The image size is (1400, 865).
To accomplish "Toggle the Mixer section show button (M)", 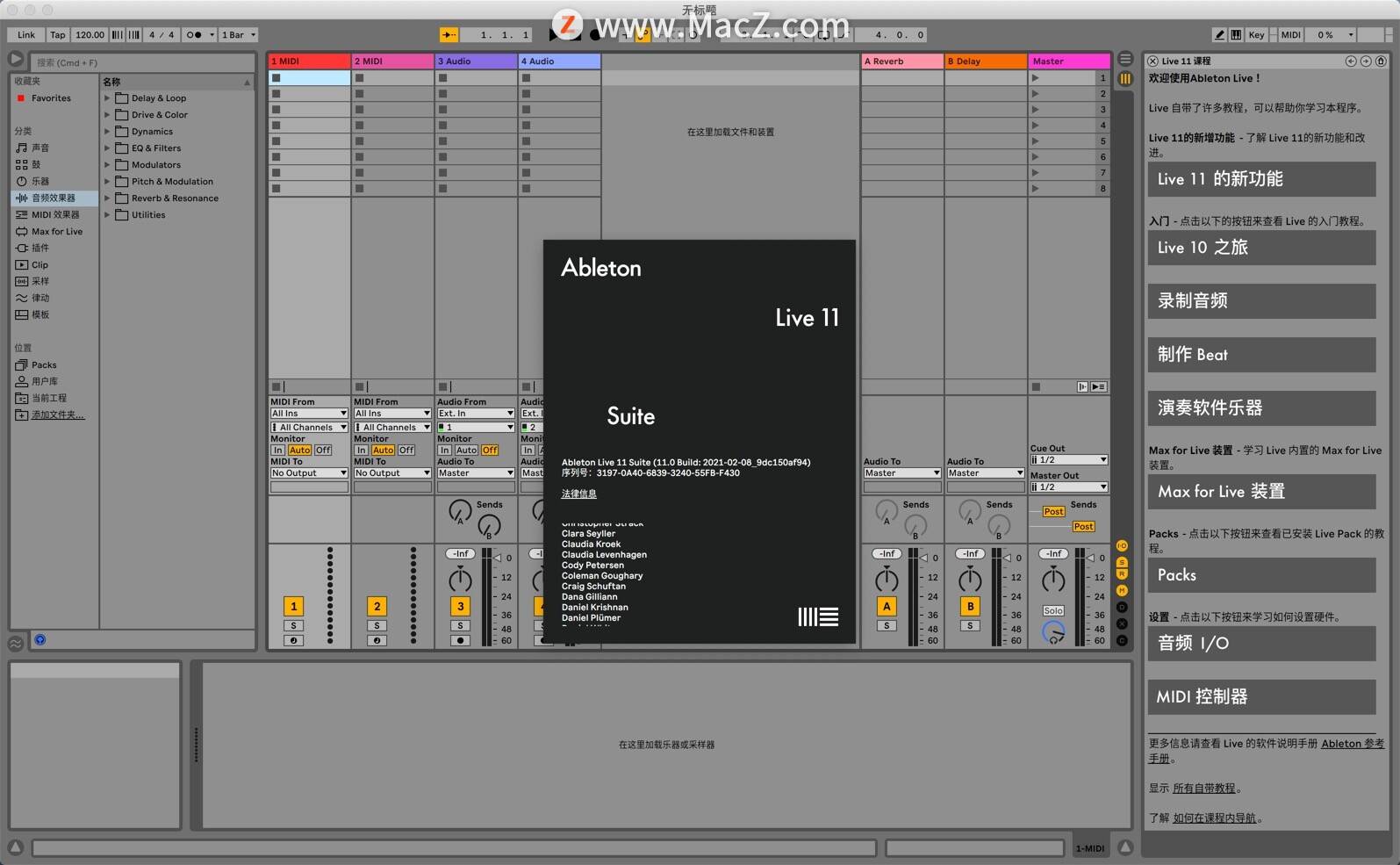I will 1122,591.
